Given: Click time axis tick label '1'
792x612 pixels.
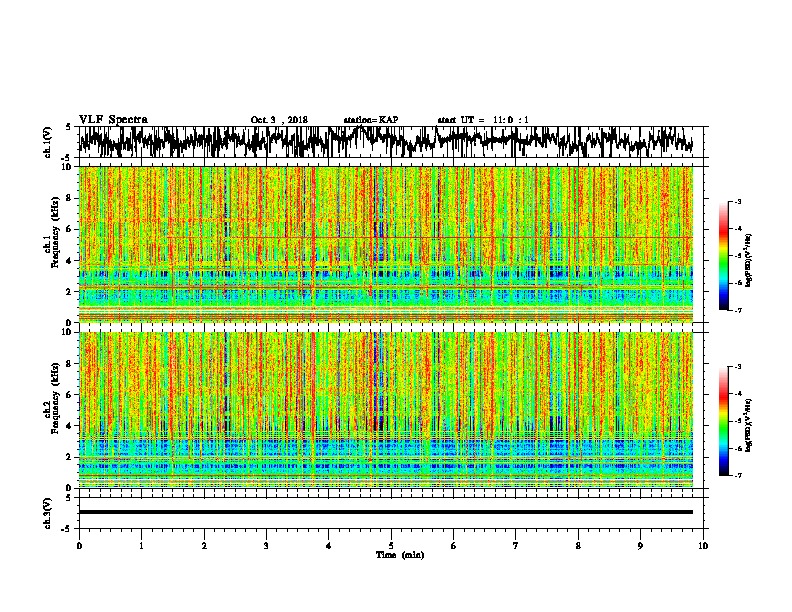Looking at the screenshot, I should (141, 546).
